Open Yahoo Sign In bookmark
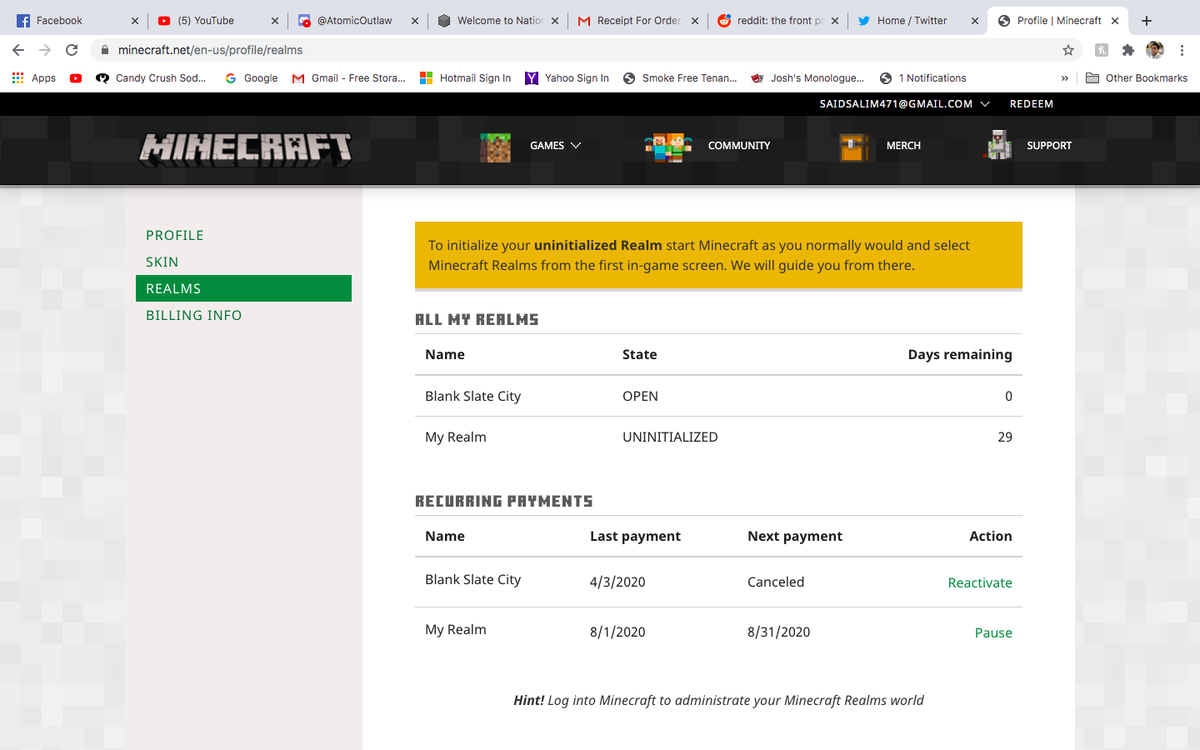1200x750 pixels. [x=567, y=78]
